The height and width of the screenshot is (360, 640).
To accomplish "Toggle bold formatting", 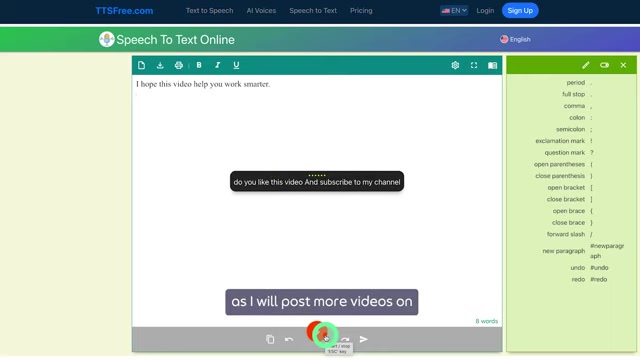I will pos(199,65).
